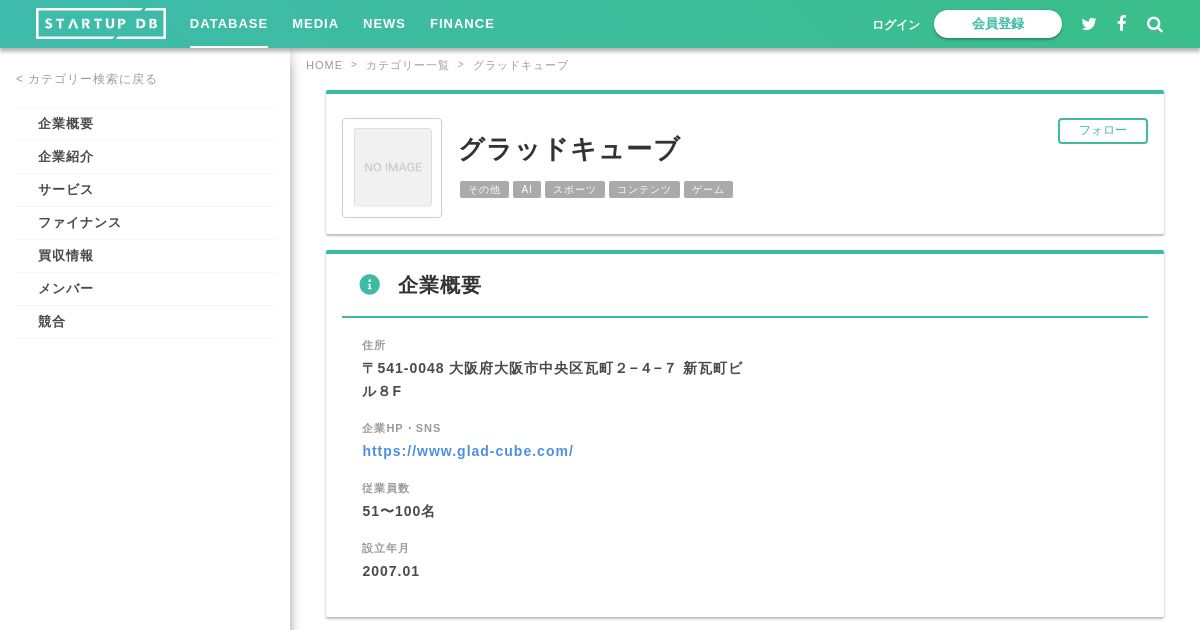
Task: Click the search magnifier icon
Action: coord(1155,24)
